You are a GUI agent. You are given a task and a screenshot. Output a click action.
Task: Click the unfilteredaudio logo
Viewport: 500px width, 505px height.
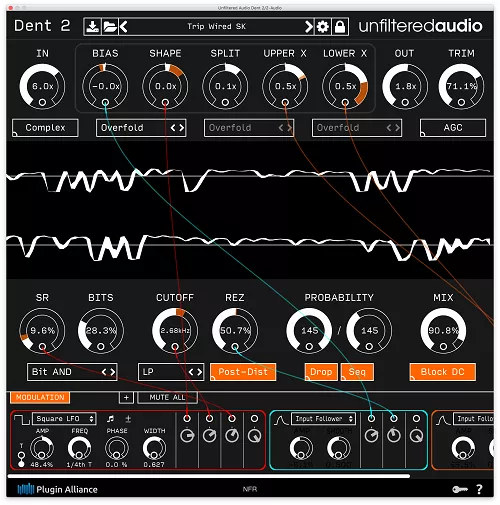pyautogui.click(x=421, y=26)
